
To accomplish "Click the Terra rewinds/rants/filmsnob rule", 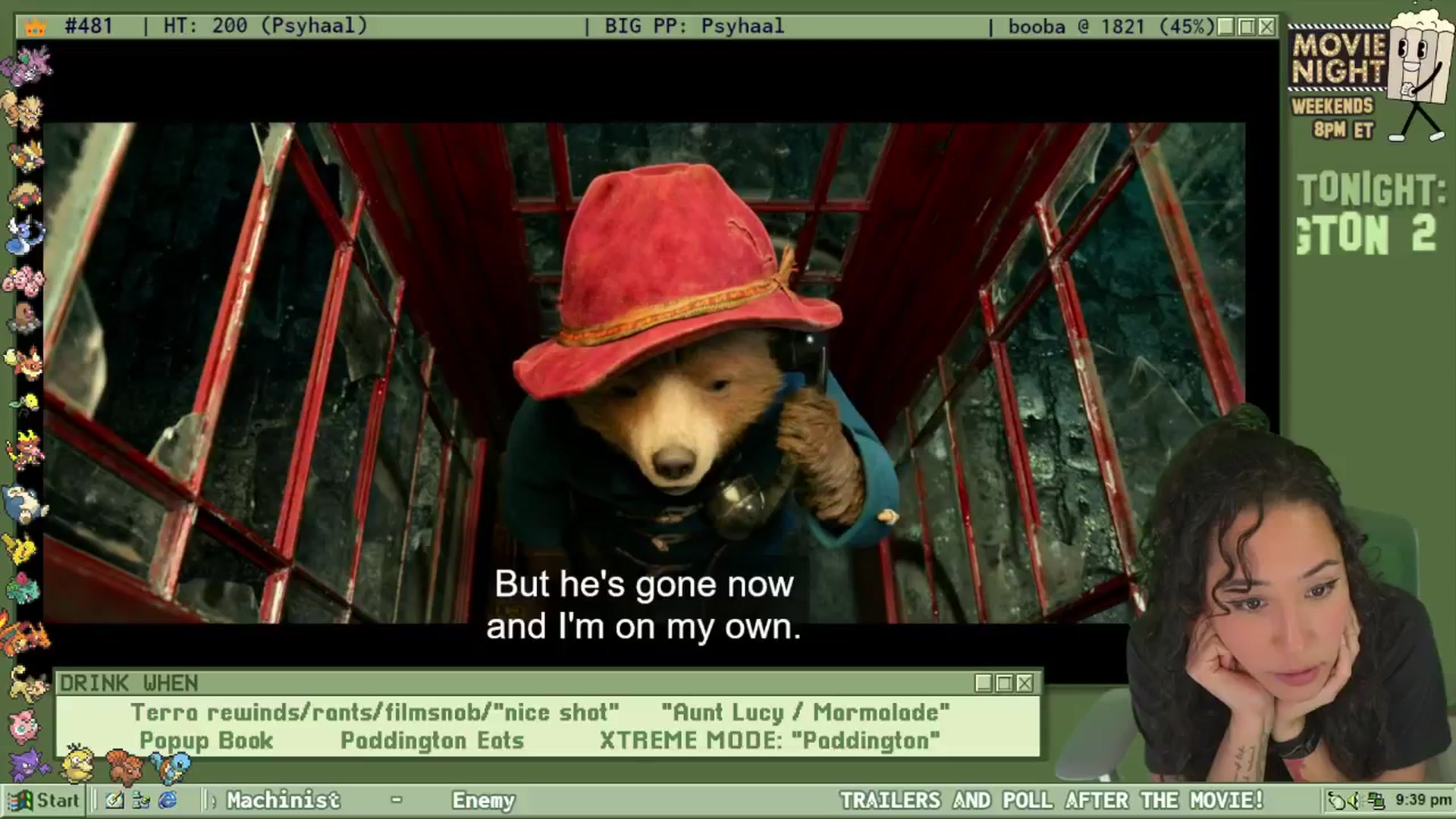I will click(375, 712).
